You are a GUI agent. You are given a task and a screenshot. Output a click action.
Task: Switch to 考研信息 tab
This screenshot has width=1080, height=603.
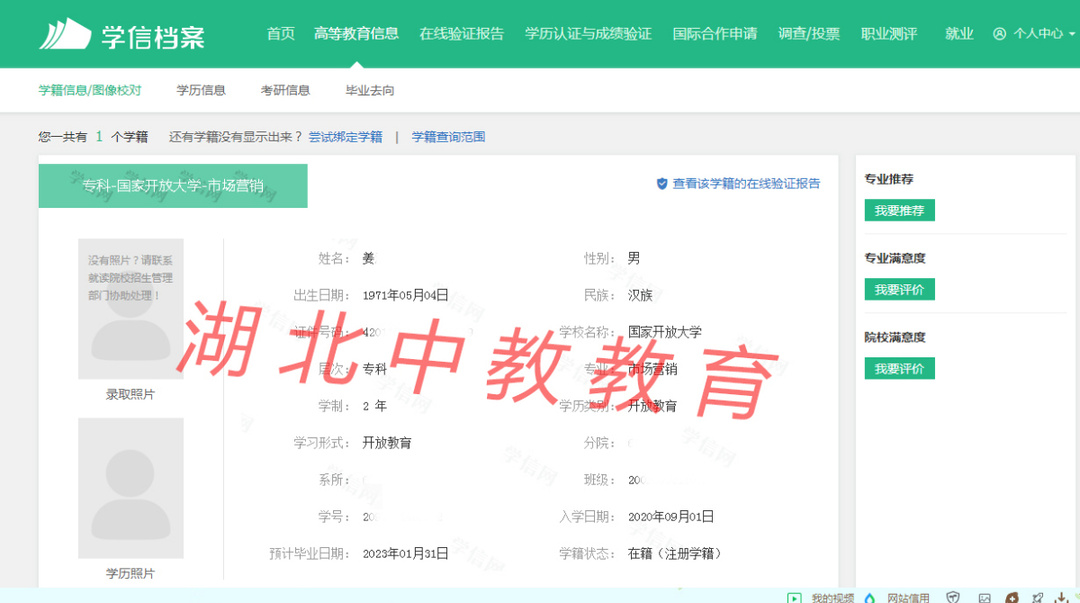[285, 90]
